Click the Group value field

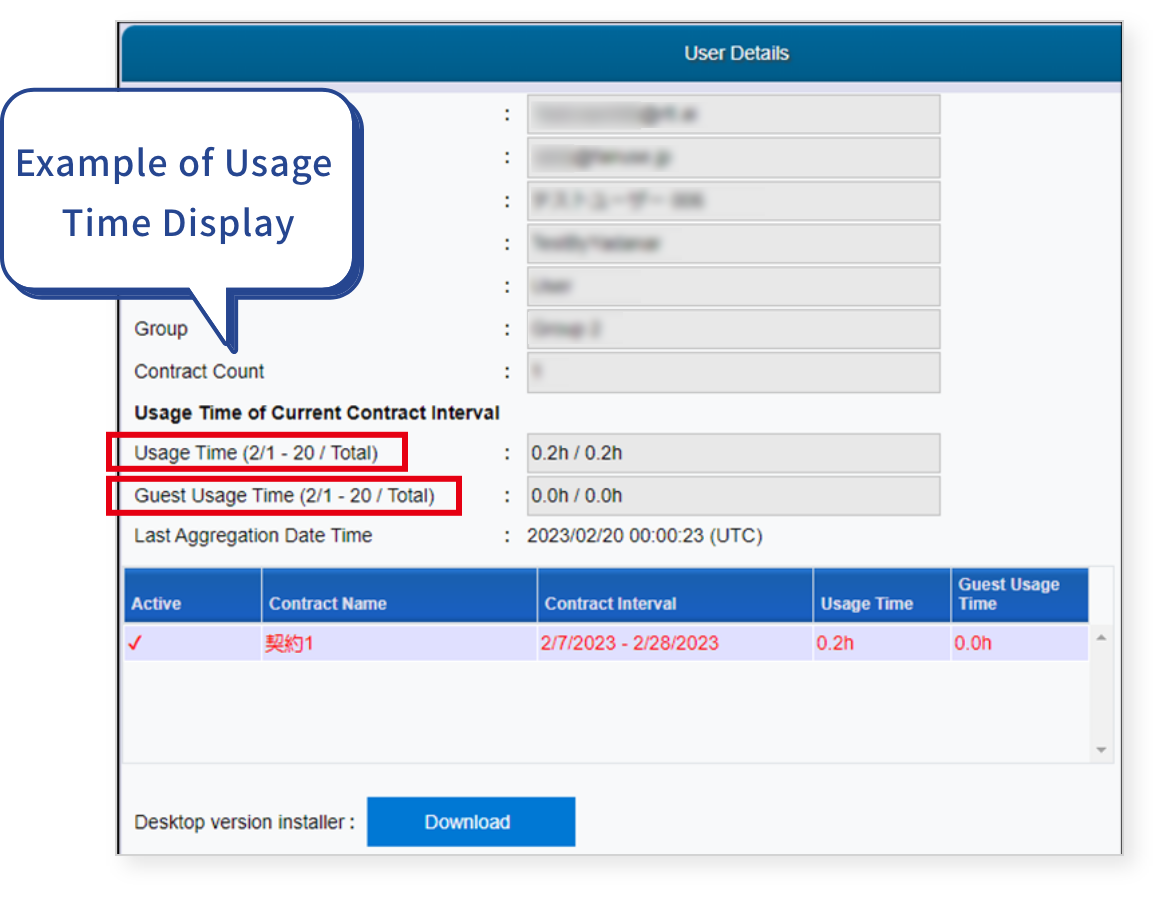click(x=733, y=329)
